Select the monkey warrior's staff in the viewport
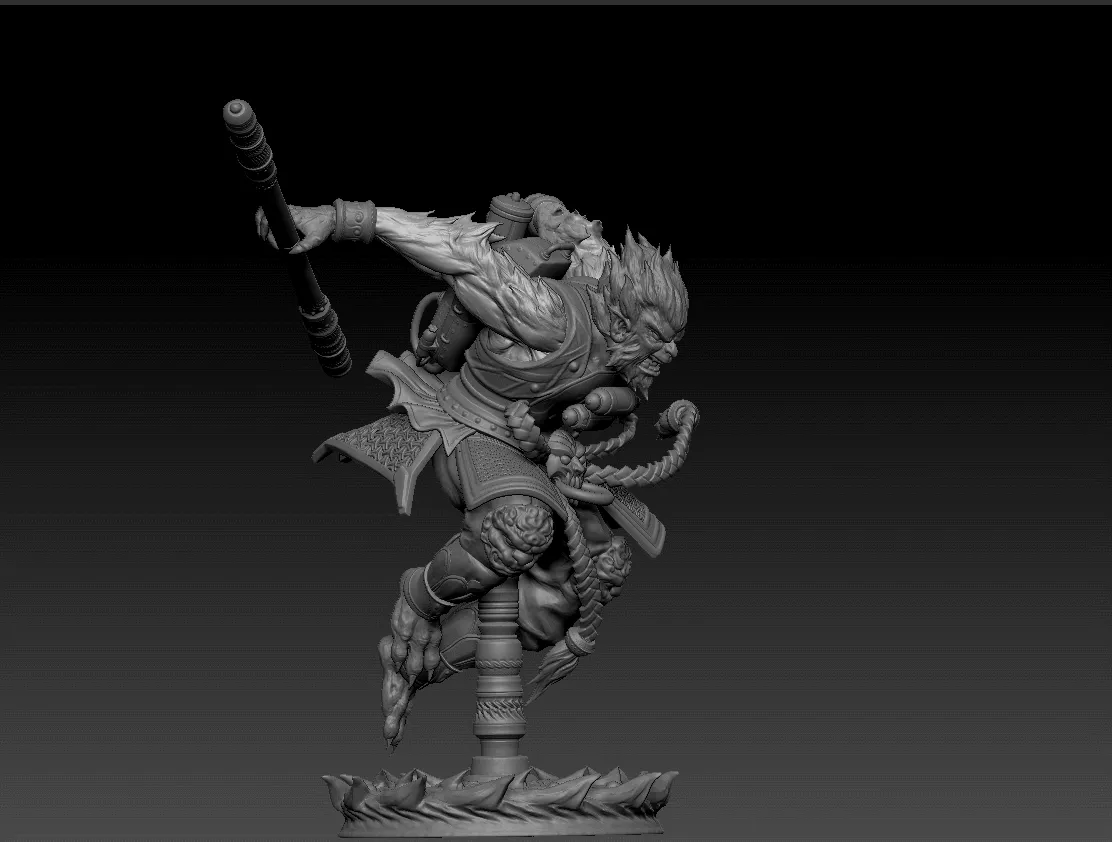 click(x=287, y=238)
